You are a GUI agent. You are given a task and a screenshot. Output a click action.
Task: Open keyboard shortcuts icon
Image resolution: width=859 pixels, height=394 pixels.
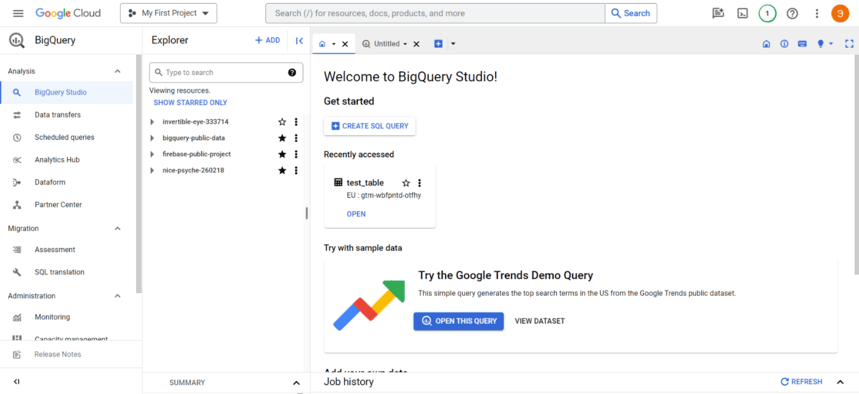[x=802, y=44]
